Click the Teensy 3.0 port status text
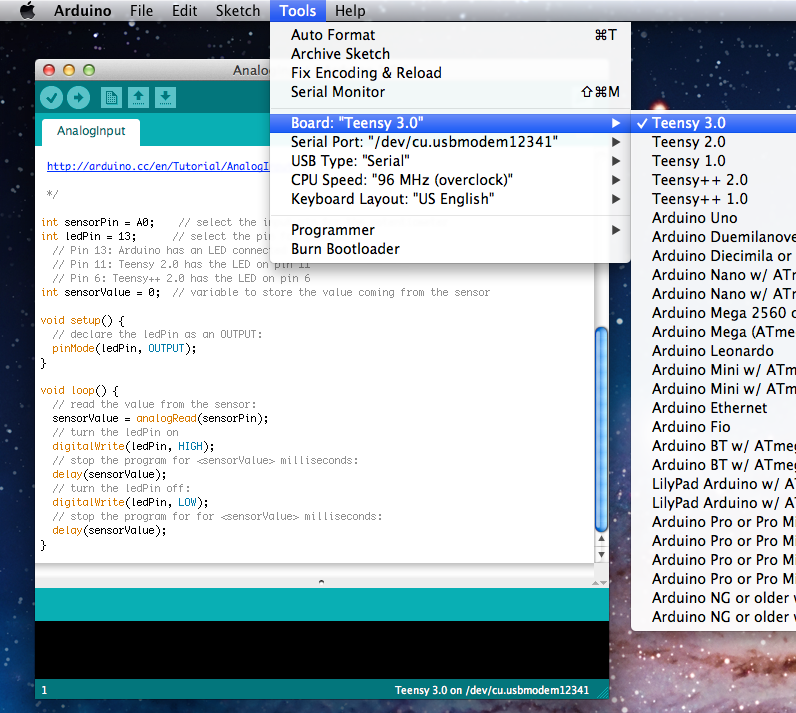Screen dimensions: 796x713 [492, 691]
